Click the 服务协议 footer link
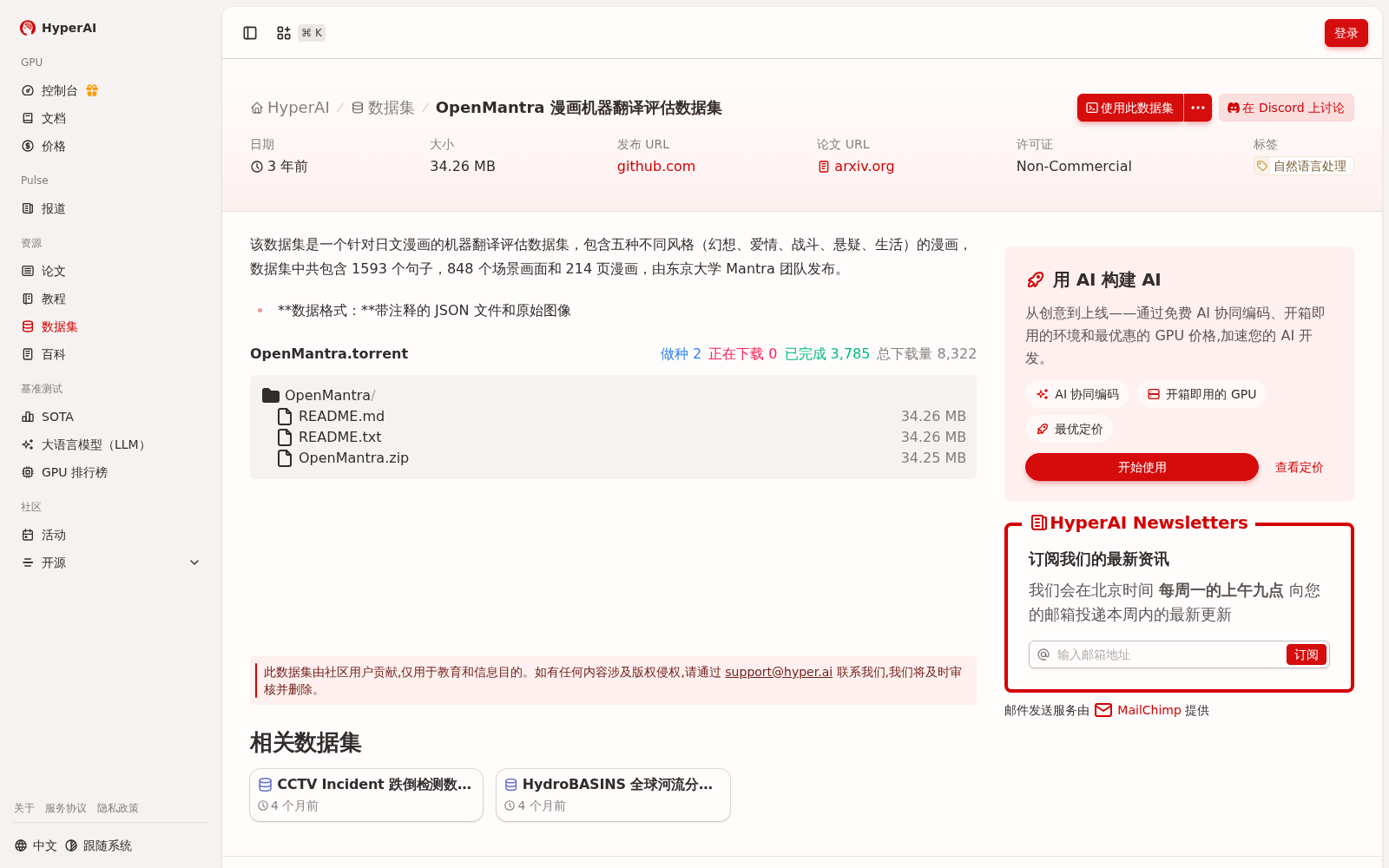The width and height of the screenshot is (1389, 868). click(x=66, y=808)
